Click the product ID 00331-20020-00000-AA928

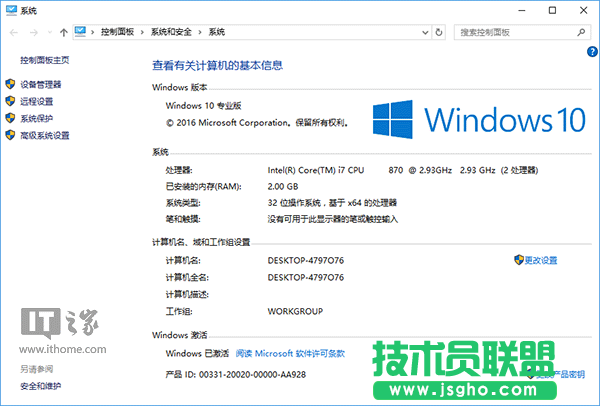(x=252, y=374)
